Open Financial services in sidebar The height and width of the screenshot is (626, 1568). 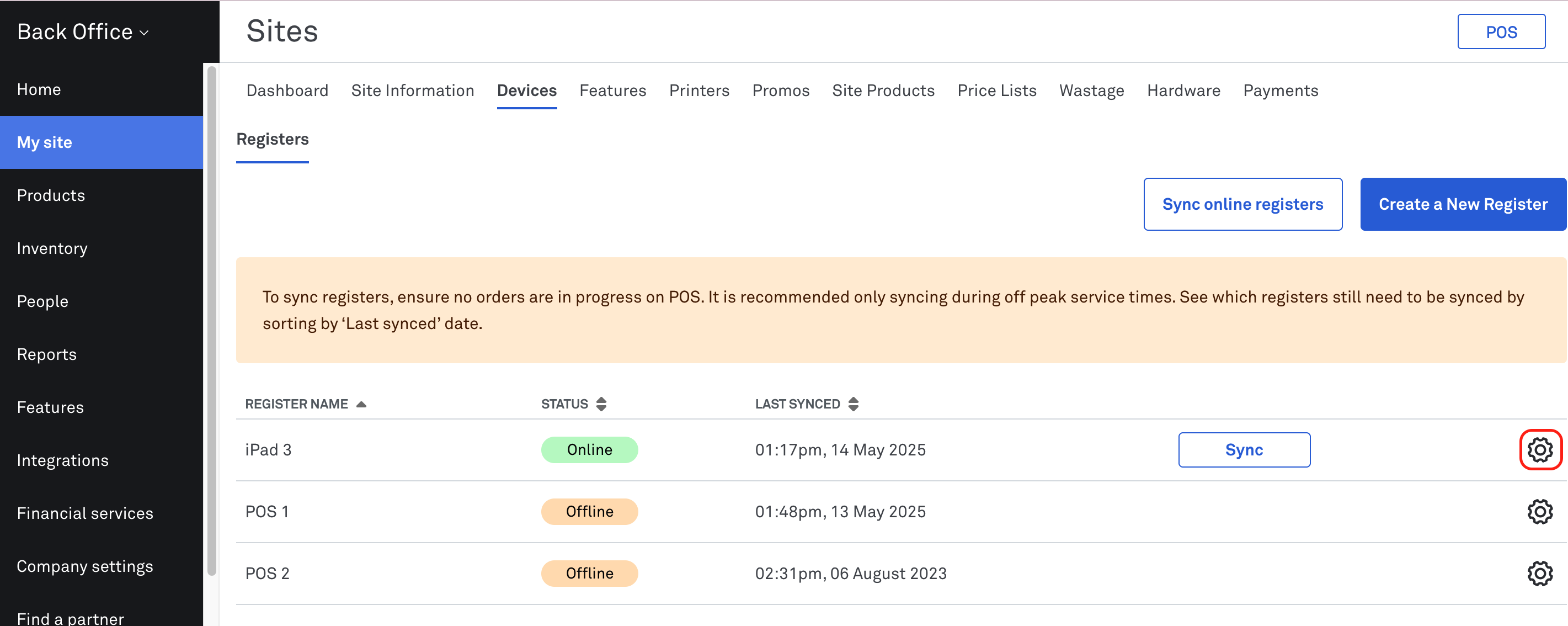(x=101, y=513)
